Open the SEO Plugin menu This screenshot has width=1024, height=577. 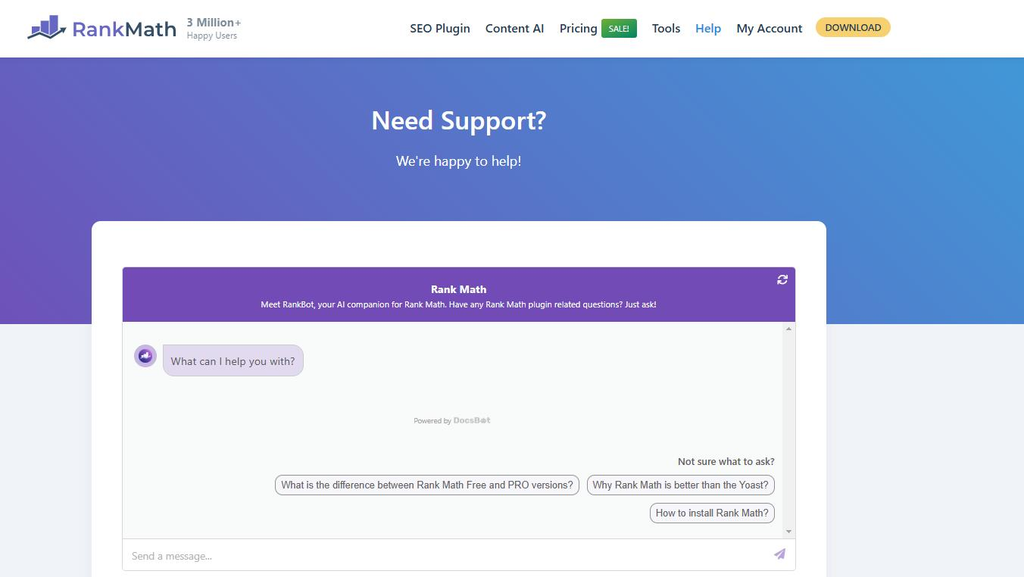pyautogui.click(x=440, y=28)
